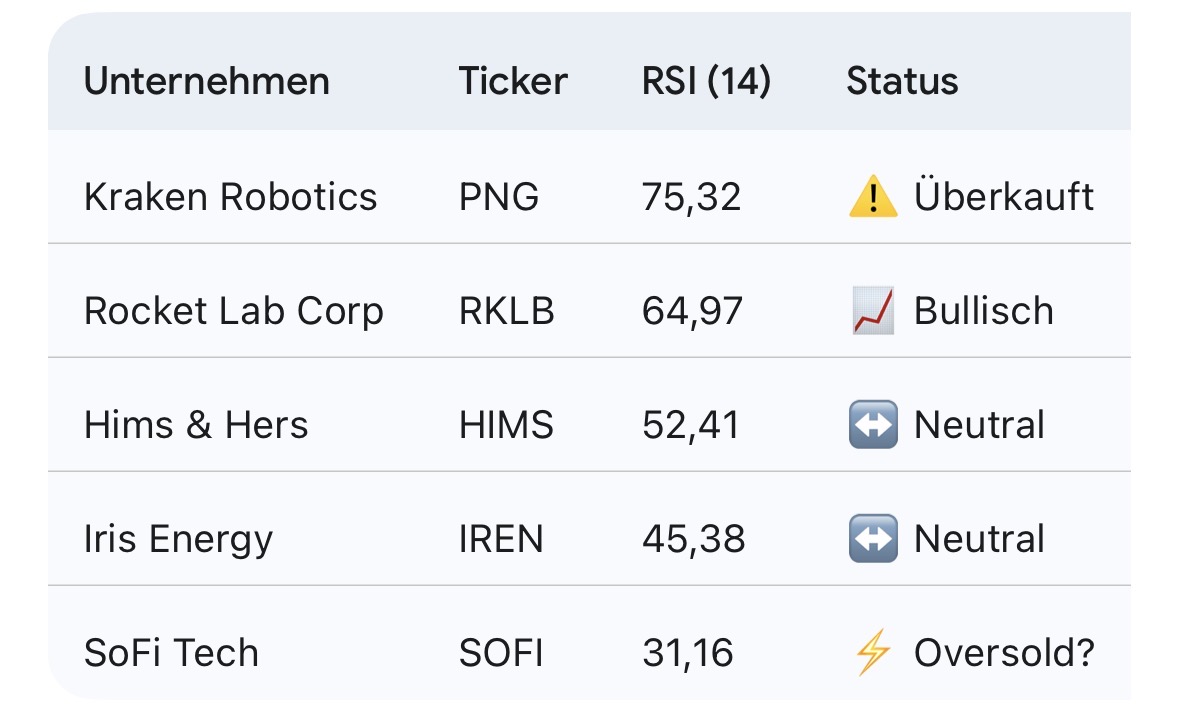Click the arrows icon in Hims & Hers row
The height and width of the screenshot is (717, 1179).
coord(872,425)
